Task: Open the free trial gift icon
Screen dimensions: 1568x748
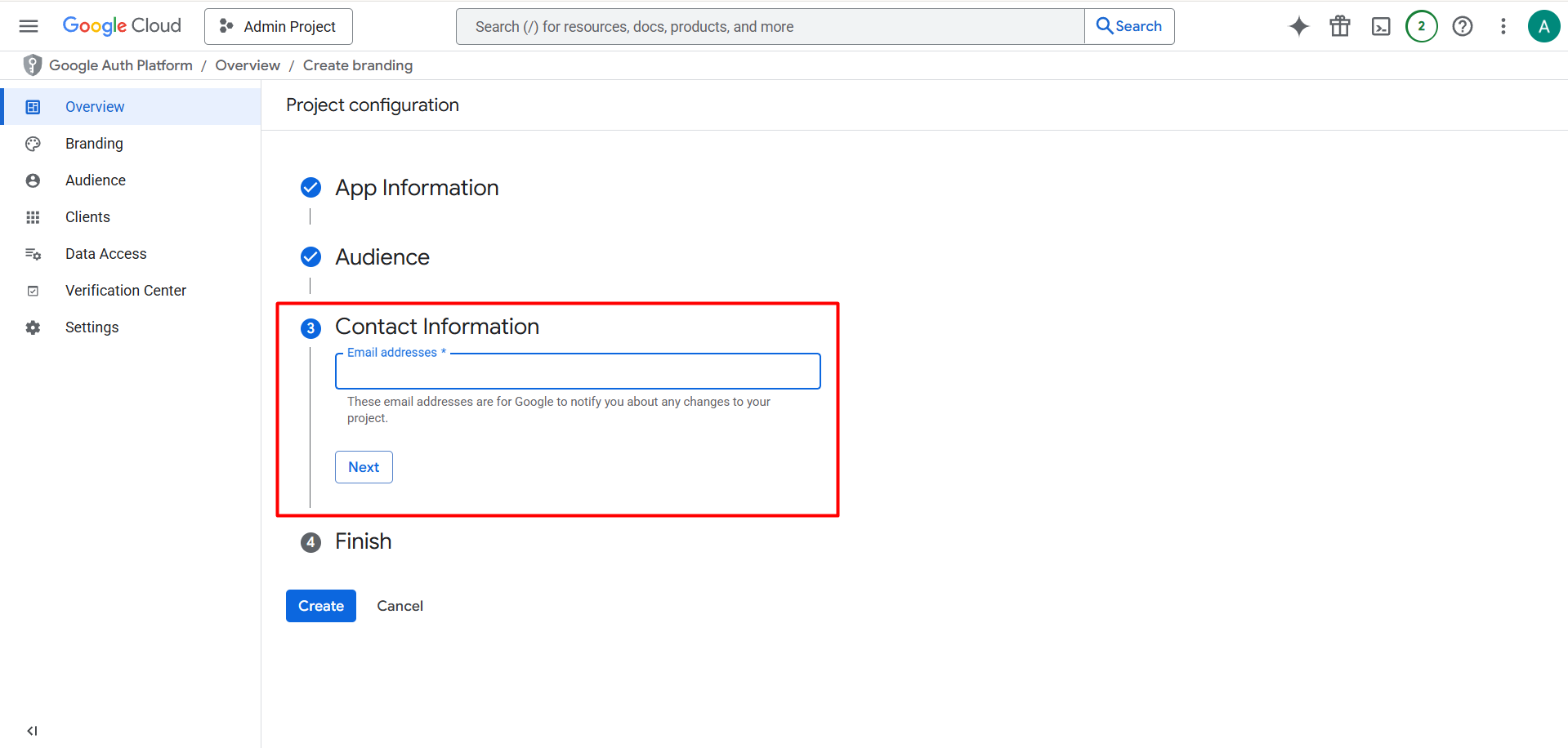Action: pos(1340,26)
